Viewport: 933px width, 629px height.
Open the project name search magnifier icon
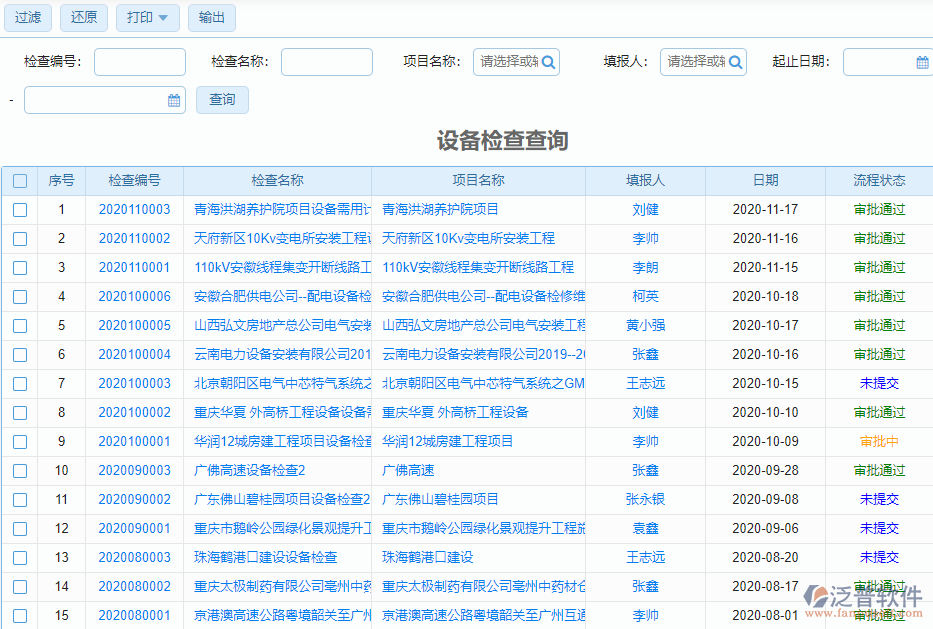click(x=547, y=61)
